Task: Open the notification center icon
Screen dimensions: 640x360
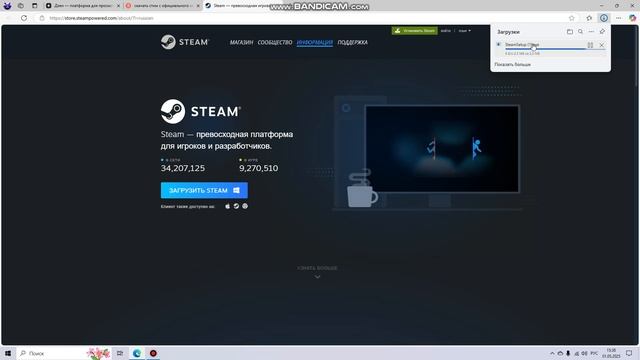Action: tap(629, 353)
